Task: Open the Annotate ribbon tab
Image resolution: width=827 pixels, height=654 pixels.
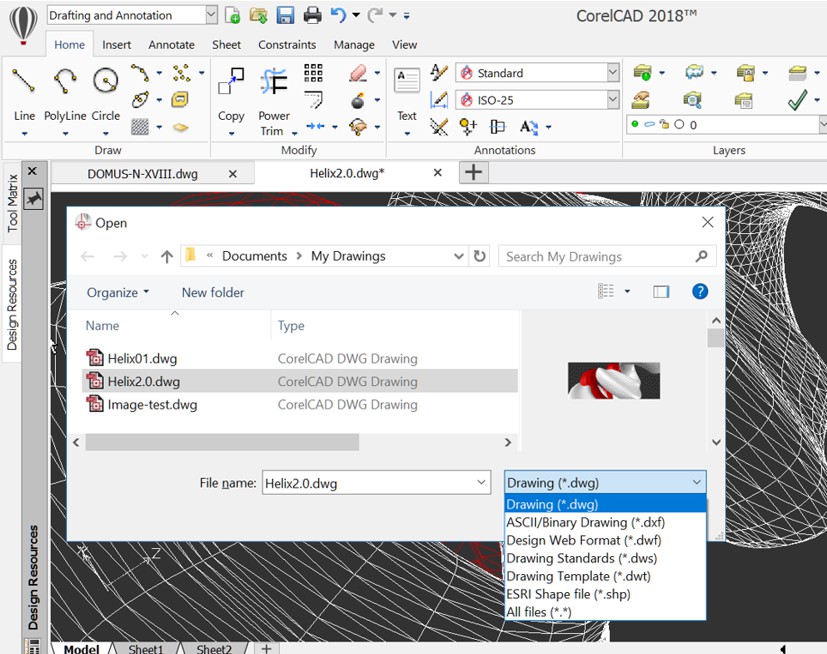Action: (171, 45)
